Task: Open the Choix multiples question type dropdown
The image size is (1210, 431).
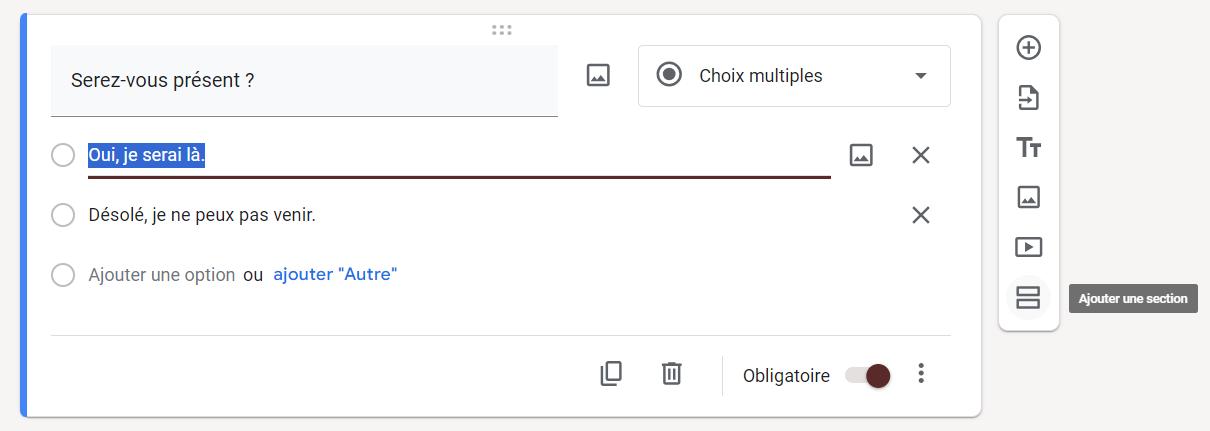Action: click(x=794, y=76)
